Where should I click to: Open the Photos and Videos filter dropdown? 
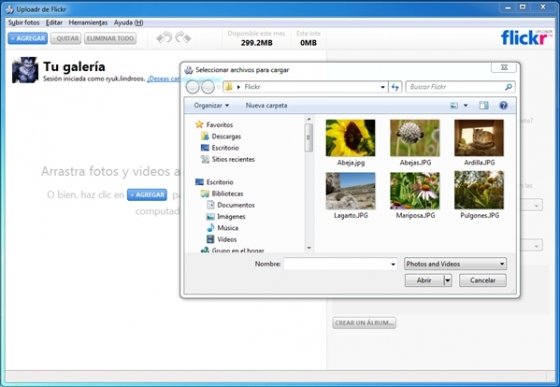pyautogui.click(x=455, y=264)
